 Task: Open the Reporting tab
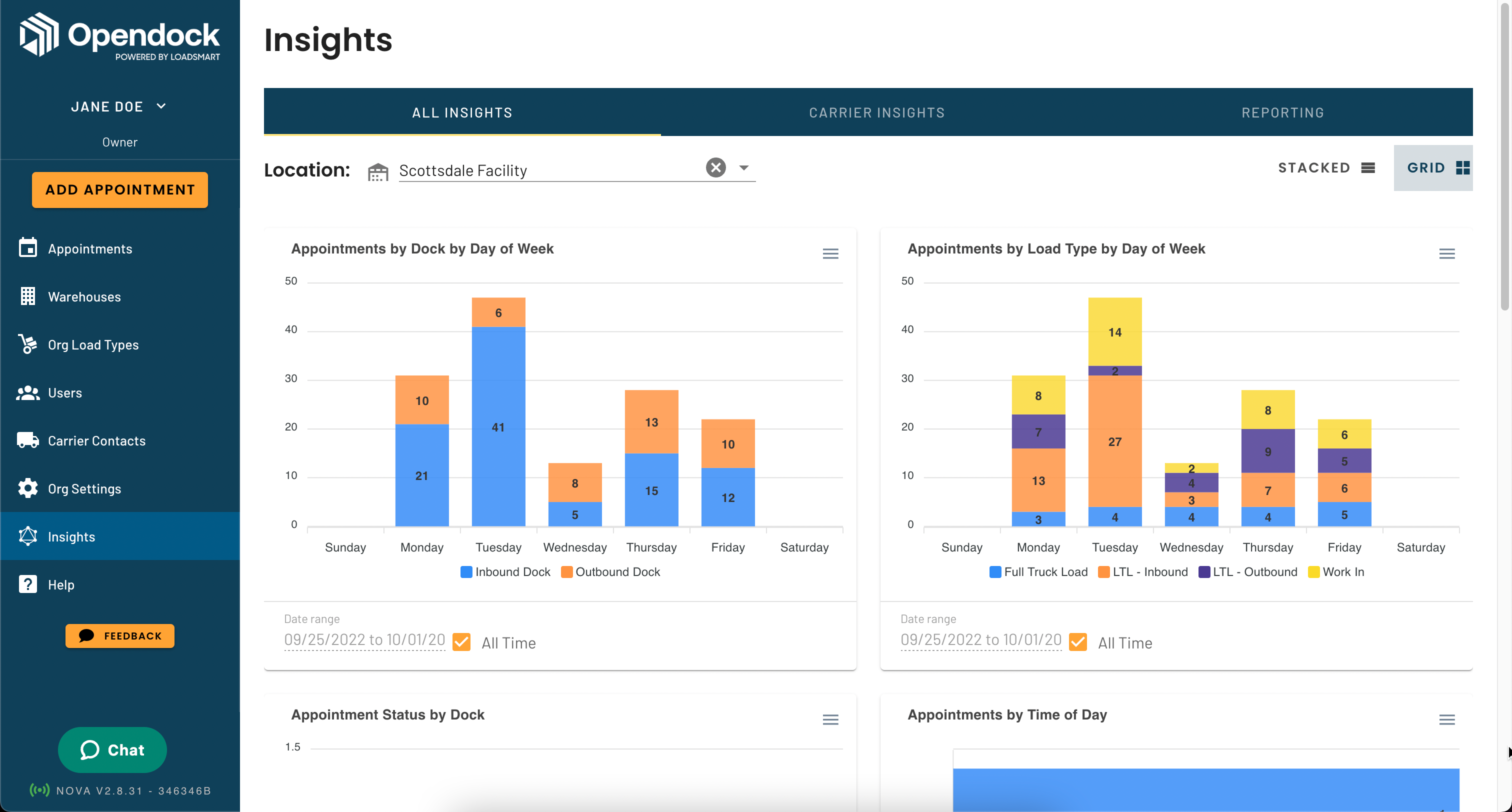(1282, 112)
